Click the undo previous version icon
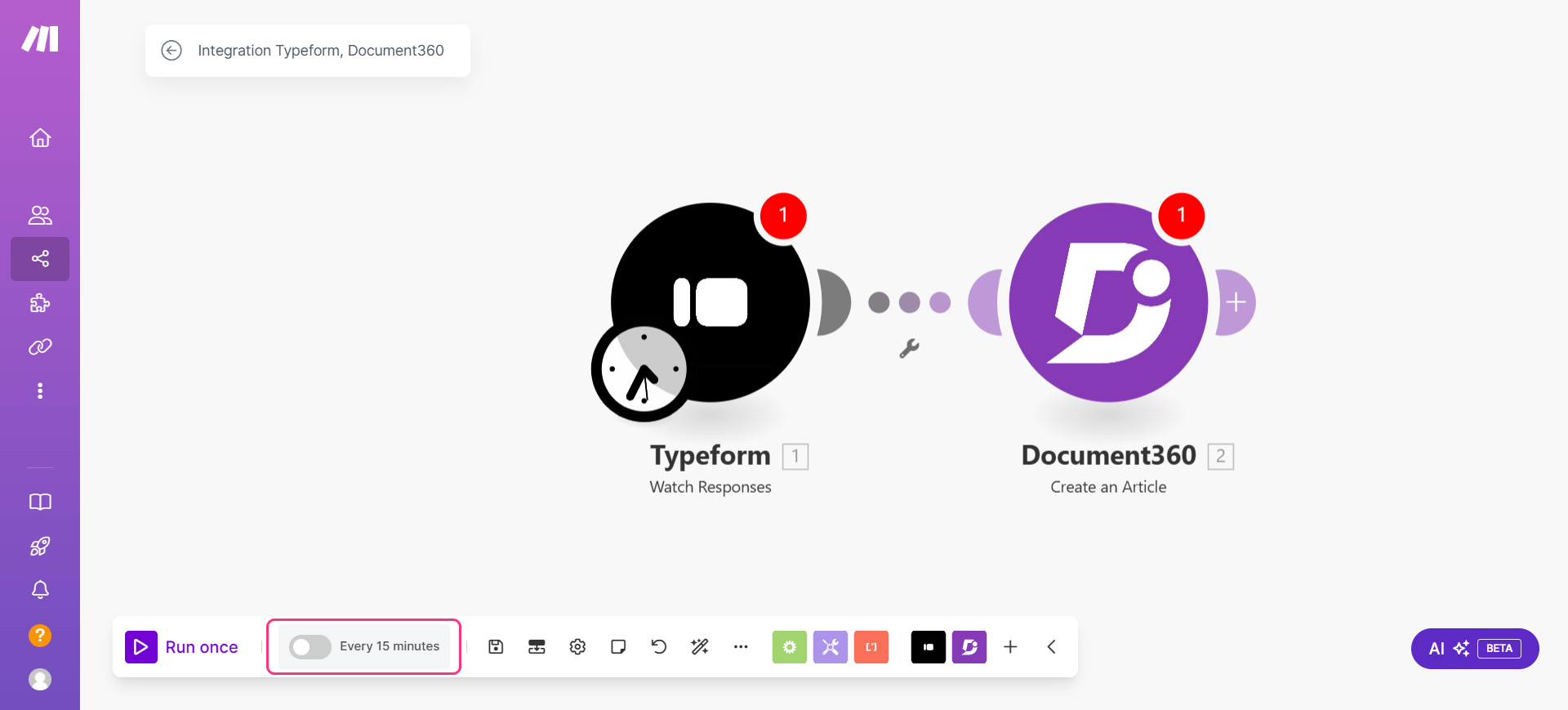Image resolution: width=1568 pixels, height=710 pixels. [x=659, y=647]
